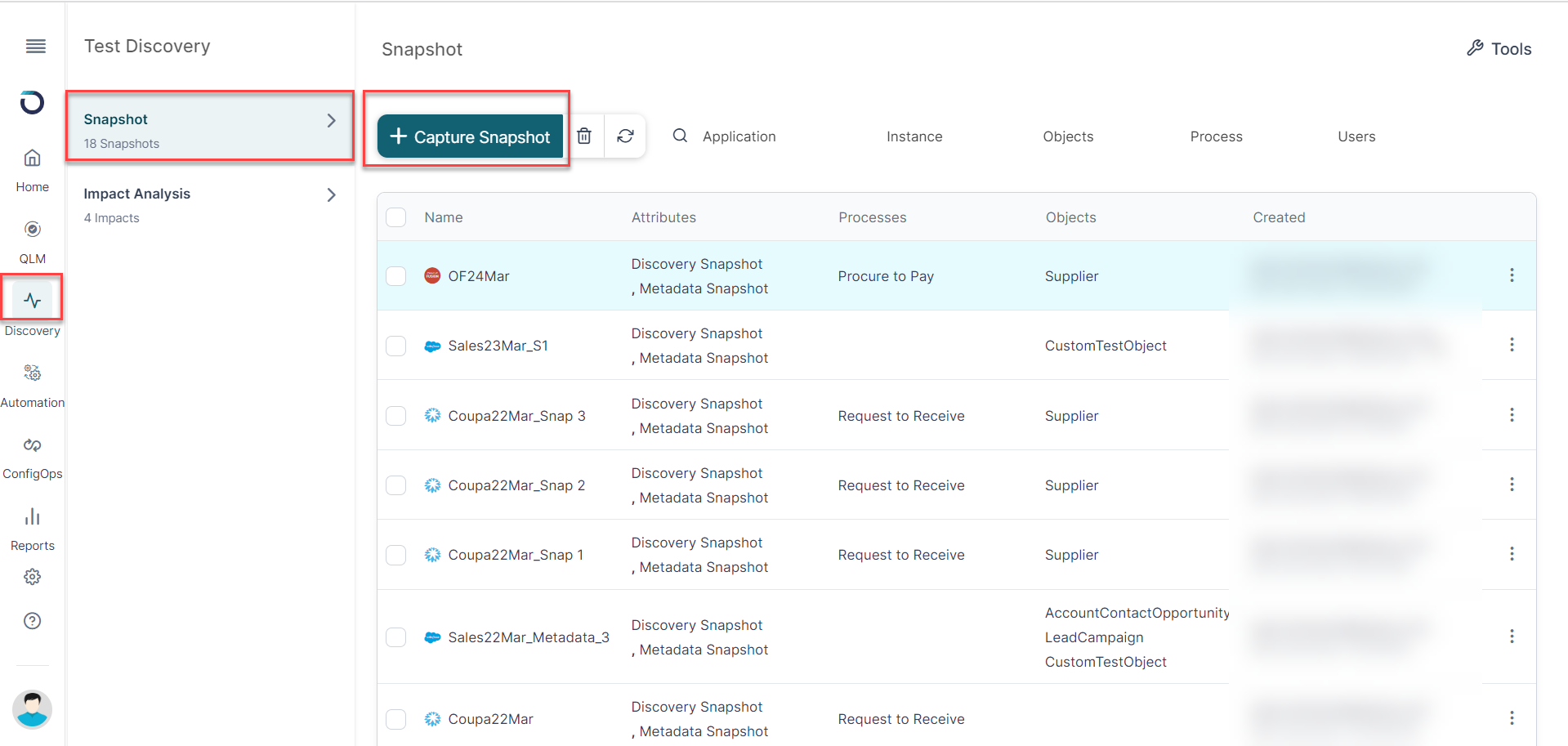The image size is (1568, 746).
Task: Open the Users filter
Action: [1356, 136]
